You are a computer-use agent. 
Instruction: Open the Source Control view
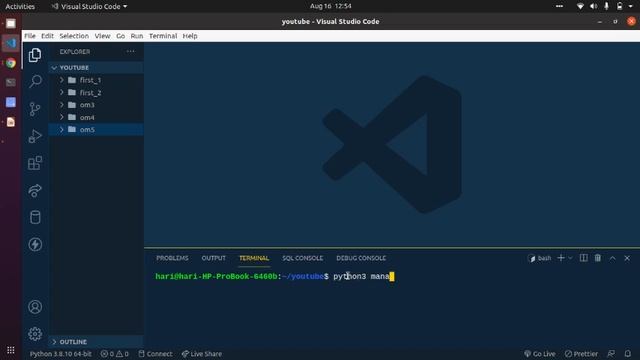[35, 109]
